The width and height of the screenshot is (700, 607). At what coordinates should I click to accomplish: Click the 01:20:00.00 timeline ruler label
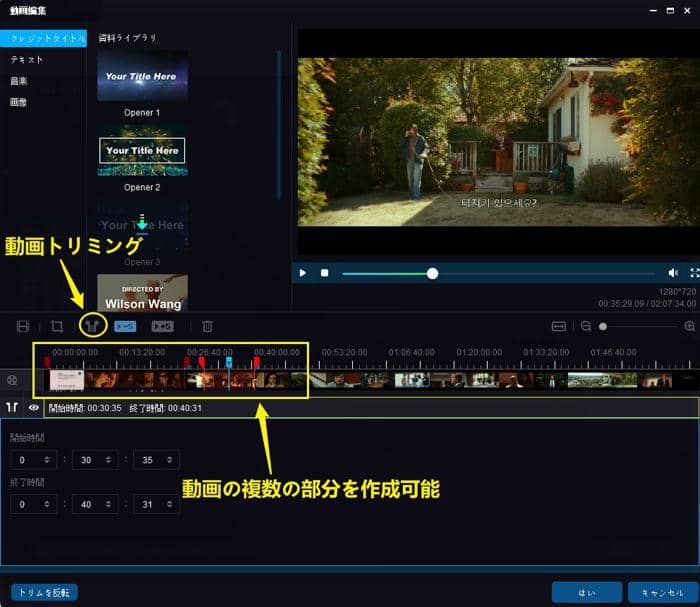[x=479, y=352]
